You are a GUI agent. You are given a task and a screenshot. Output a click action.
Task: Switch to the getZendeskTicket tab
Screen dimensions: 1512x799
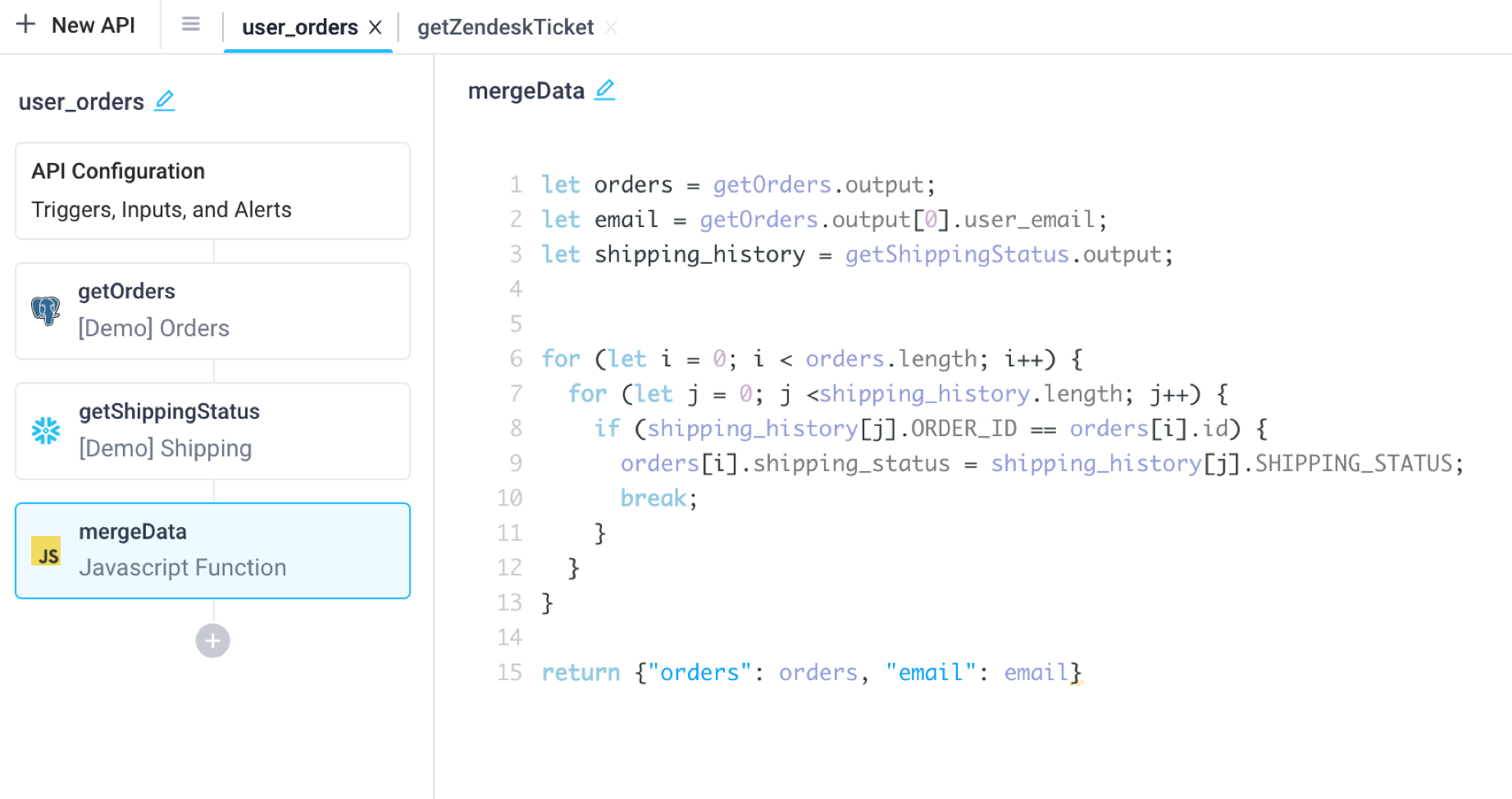click(504, 27)
